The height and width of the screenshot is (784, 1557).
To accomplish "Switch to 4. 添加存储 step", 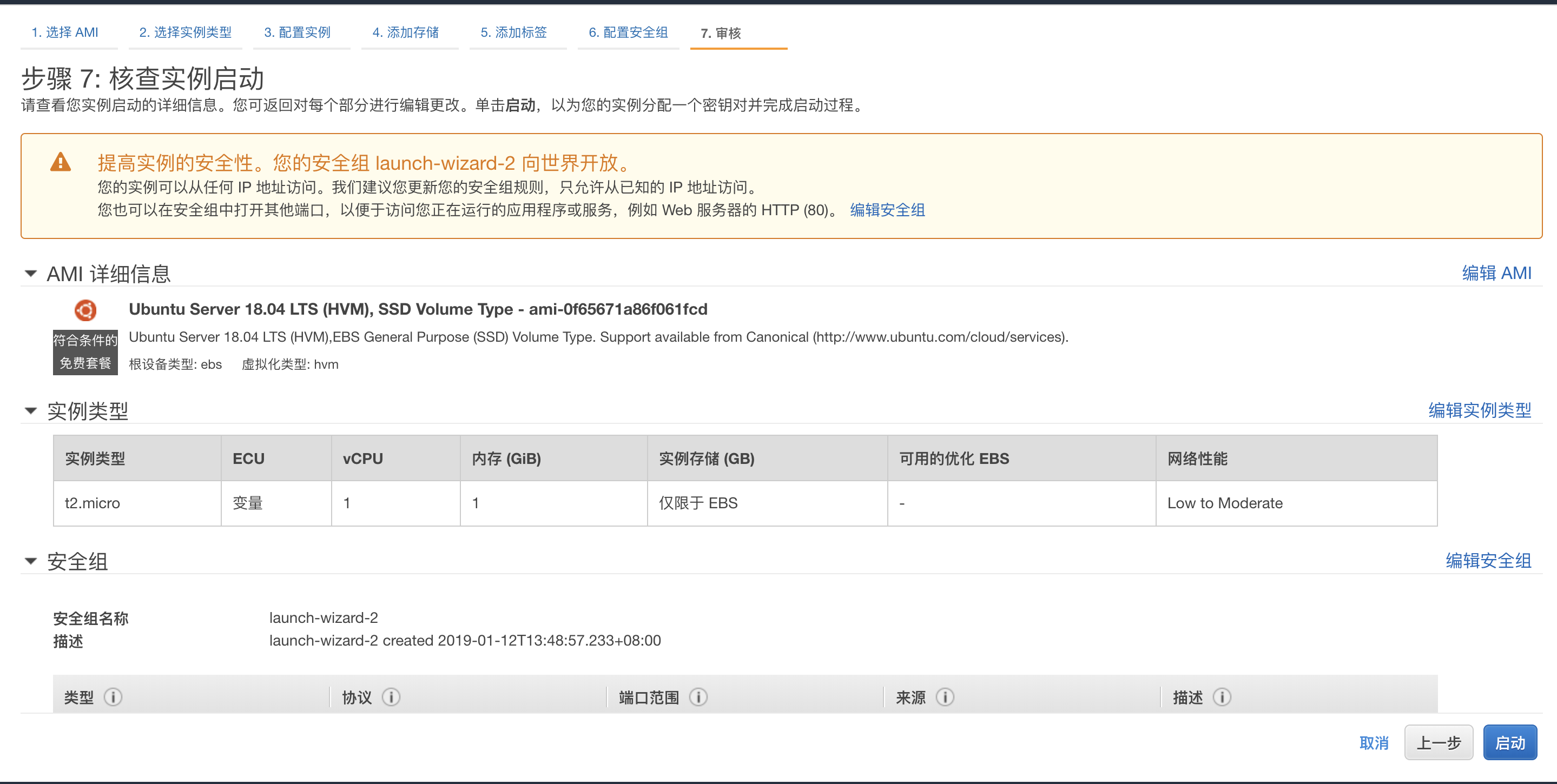I will pos(406,32).
